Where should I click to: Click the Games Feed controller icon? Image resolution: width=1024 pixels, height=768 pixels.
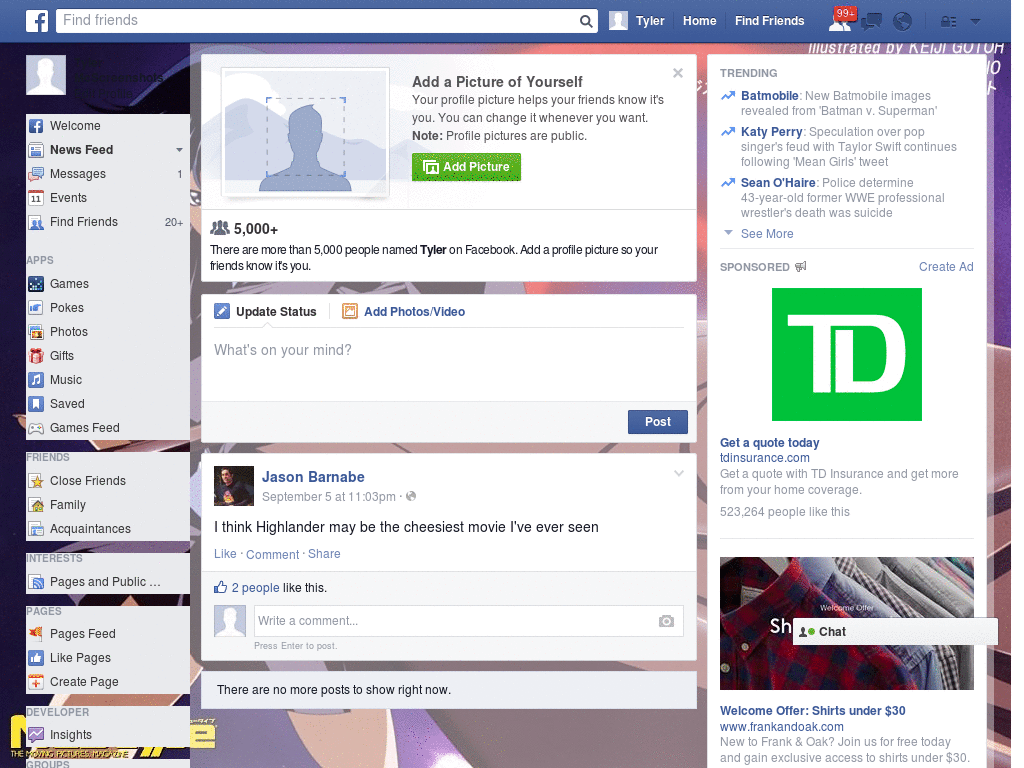[x=36, y=428]
